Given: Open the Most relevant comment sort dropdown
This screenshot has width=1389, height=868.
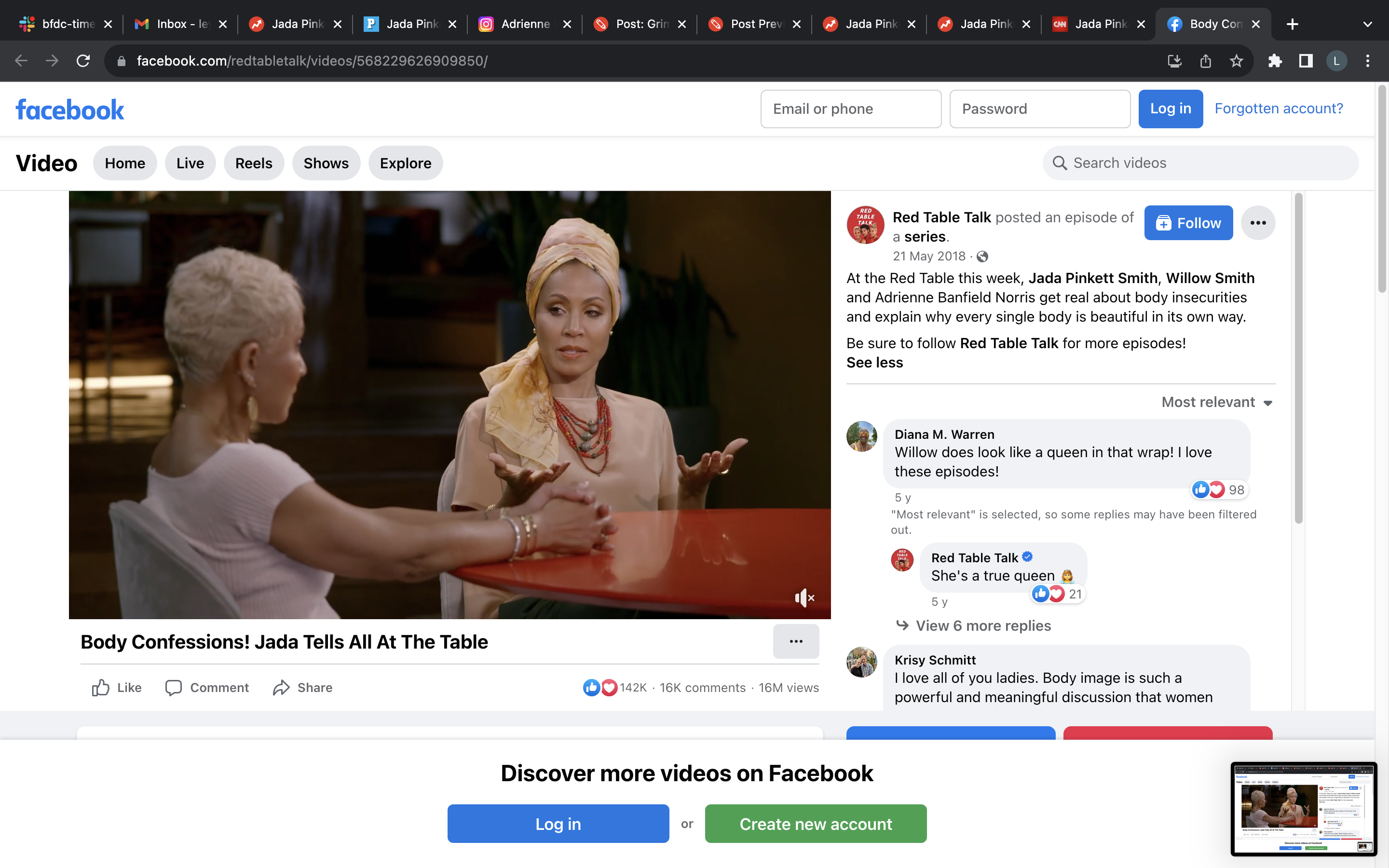Looking at the screenshot, I should [x=1217, y=402].
